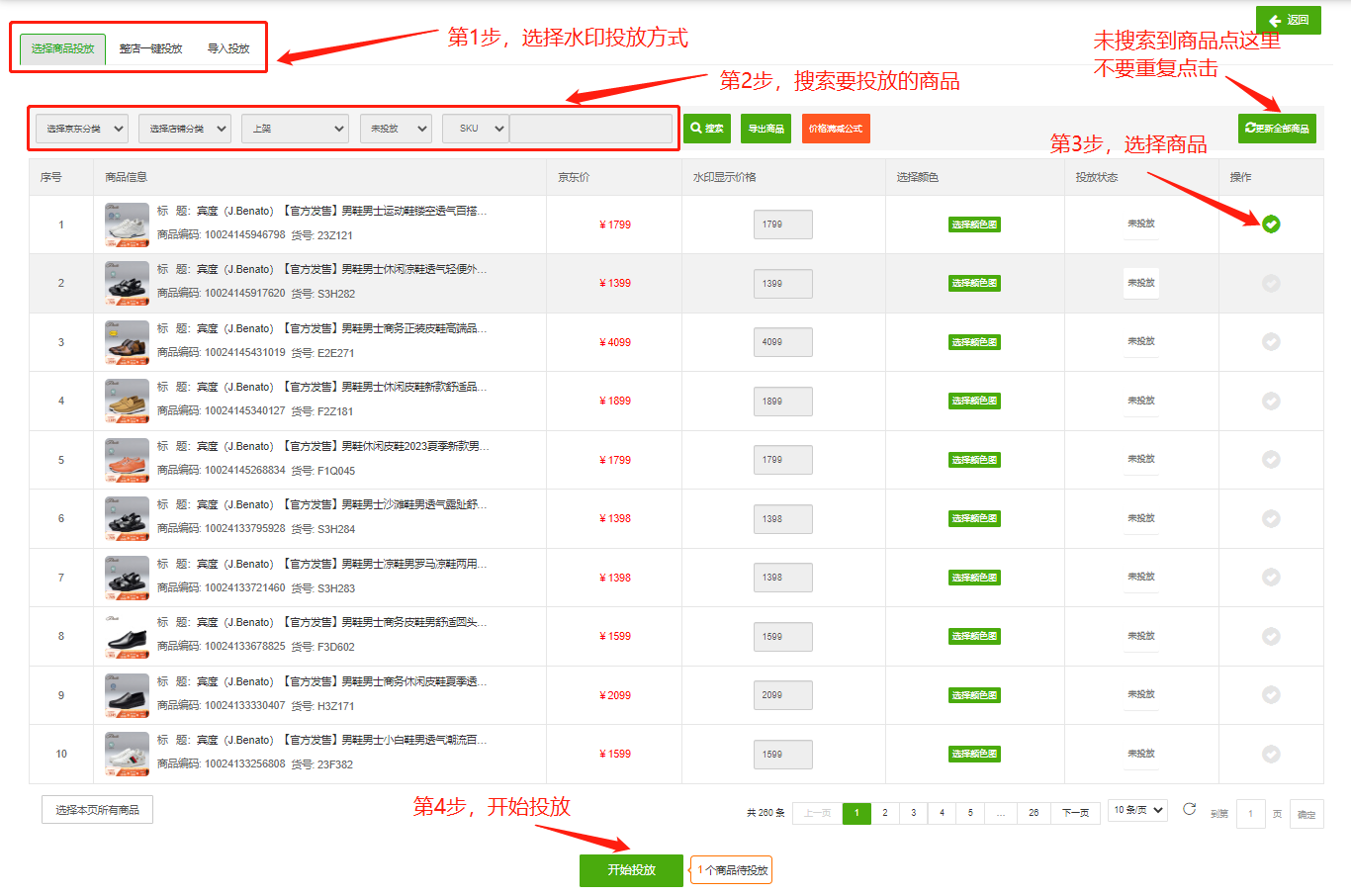Click the green 返回 back arrow button

[x=1288, y=21]
